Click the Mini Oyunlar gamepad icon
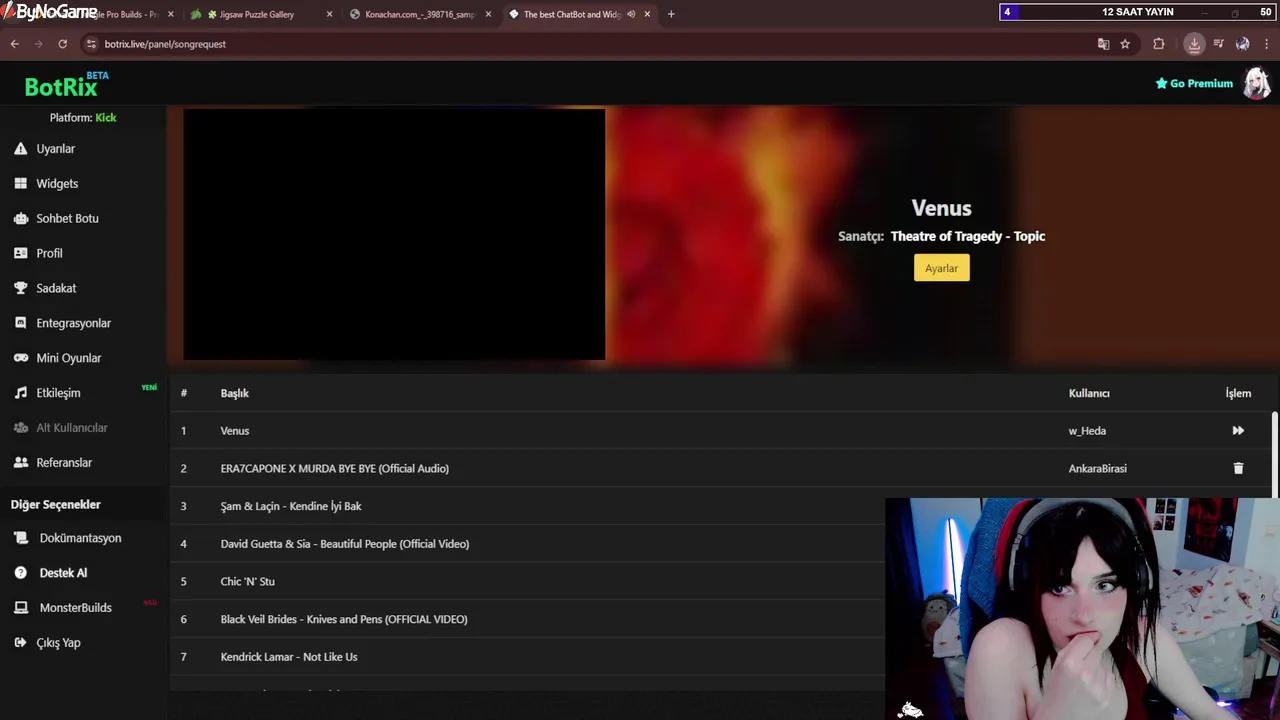Viewport: 1280px width, 720px height. pos(20,358)
